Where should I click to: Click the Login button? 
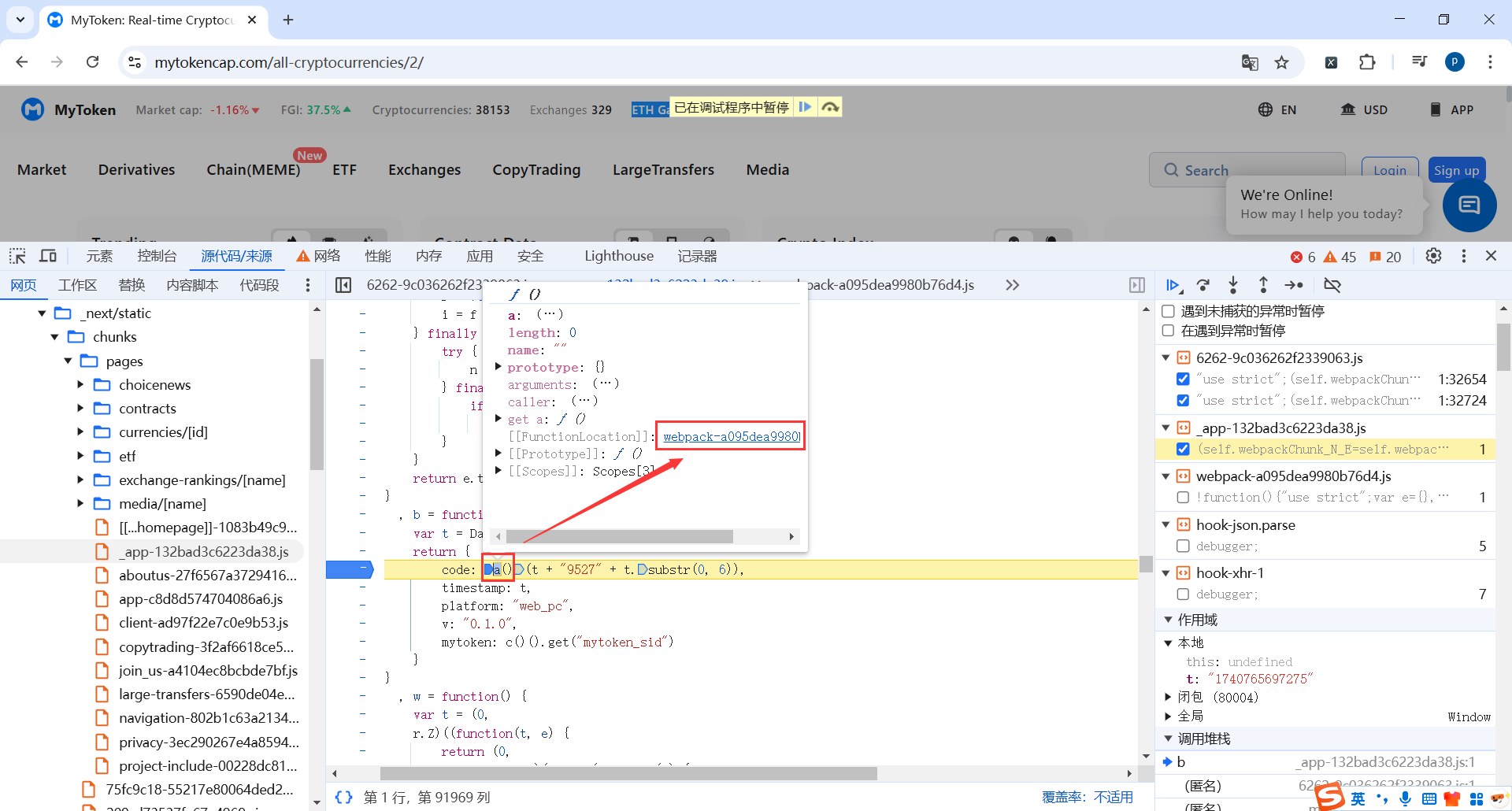point(1390,170)
